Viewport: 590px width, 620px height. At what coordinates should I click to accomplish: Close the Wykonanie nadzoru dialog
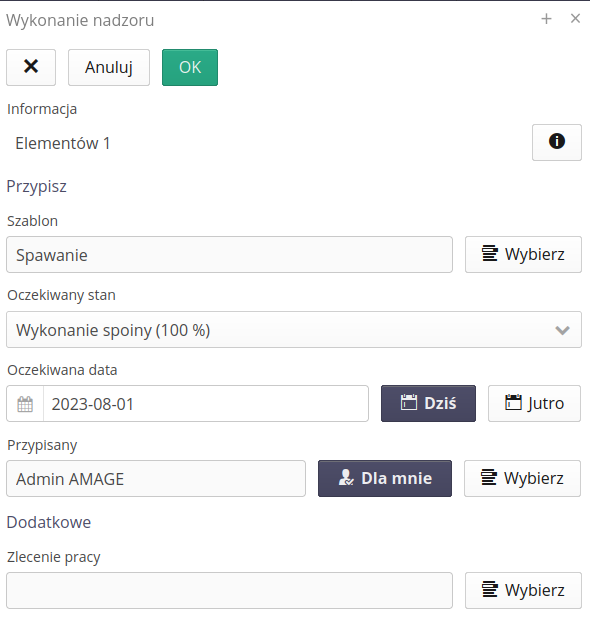tap(575, 18)
